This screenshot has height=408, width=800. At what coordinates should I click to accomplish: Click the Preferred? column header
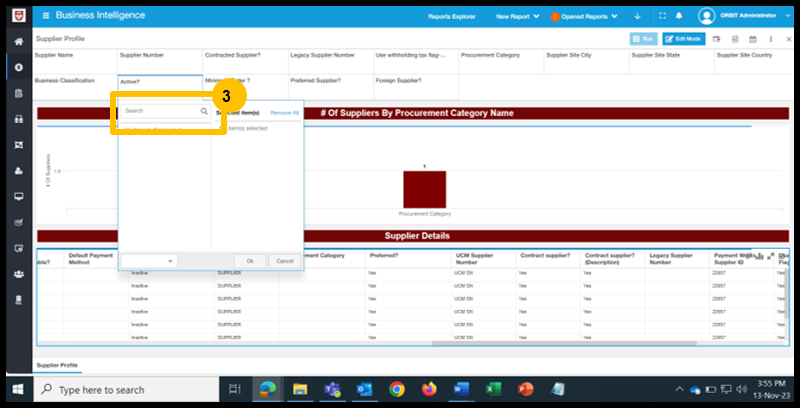point(409,259)
